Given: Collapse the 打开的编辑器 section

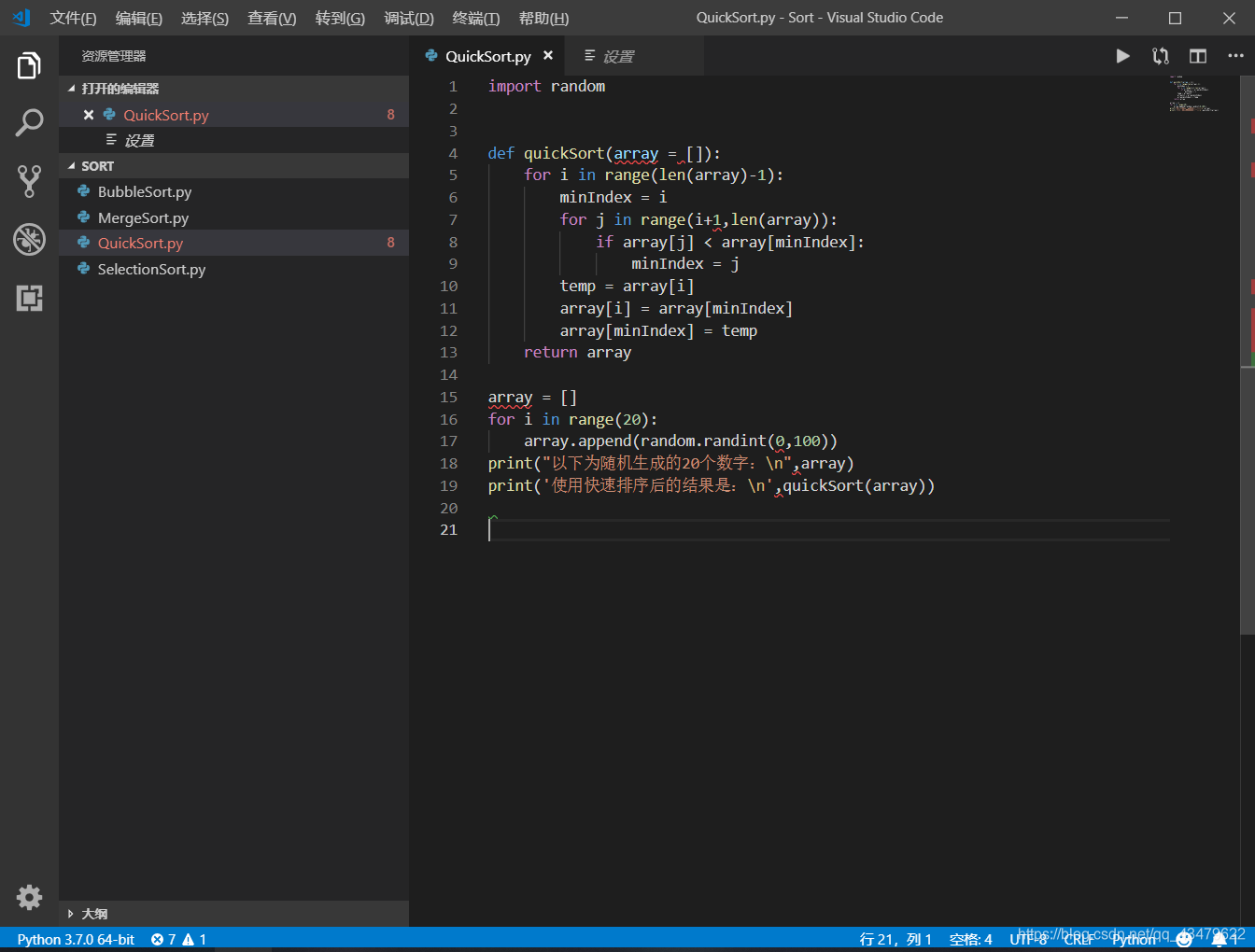Looking at the screenshot, I should [233, 89].
